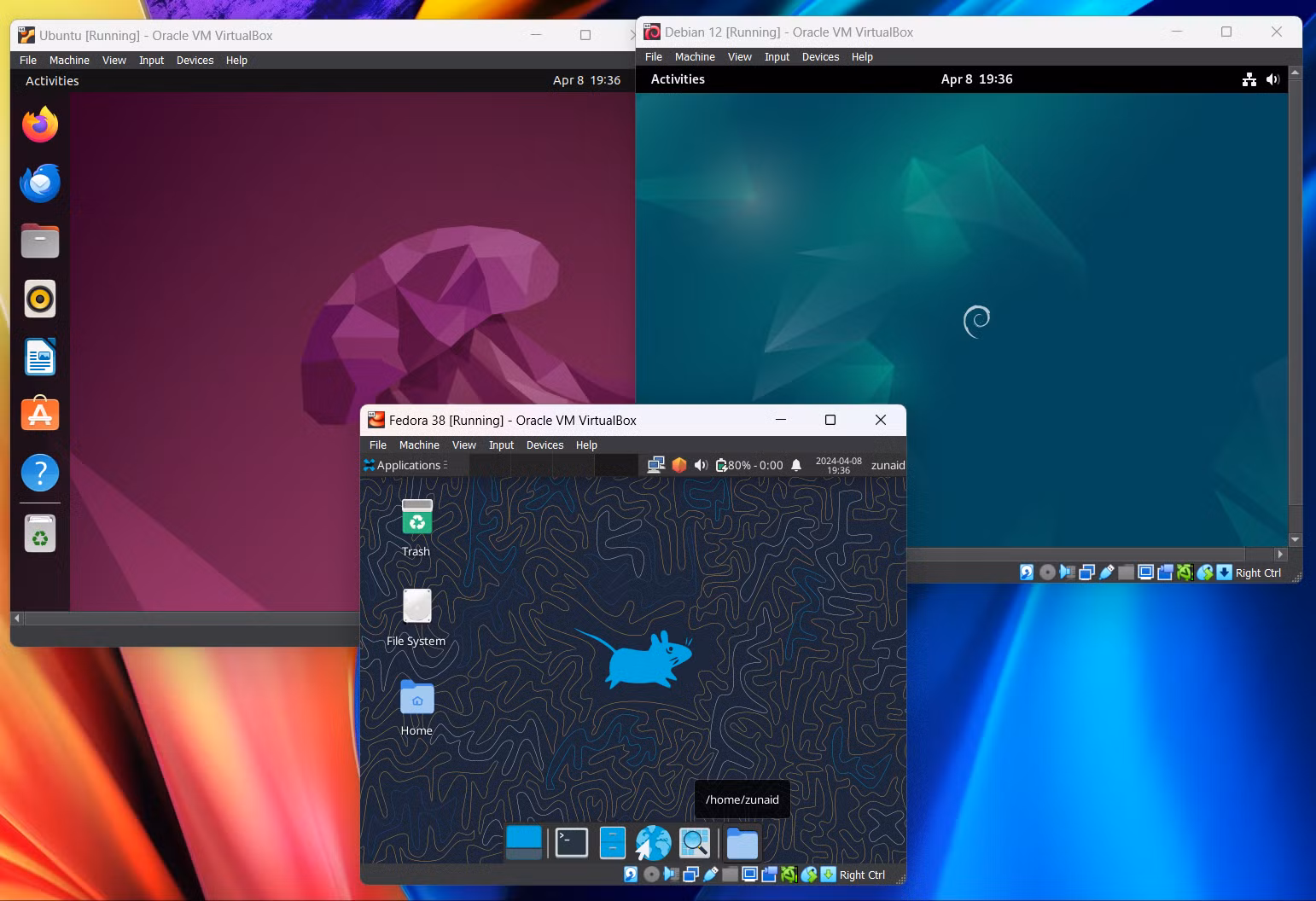This screenshot has width=1316, height=901.
Task: Click green keyboard capture arrow in Fedora status bar
Action: click(828, 875)
